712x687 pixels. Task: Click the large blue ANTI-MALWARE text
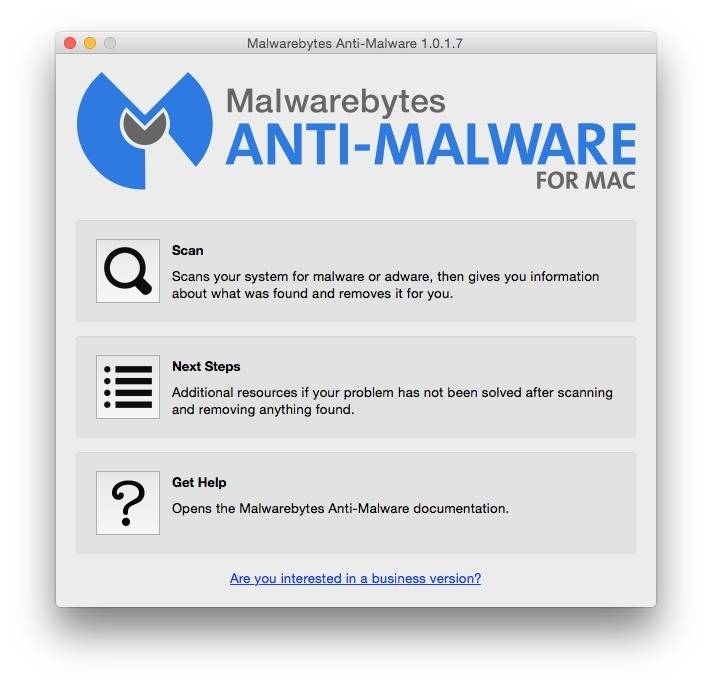click(431, 144)
